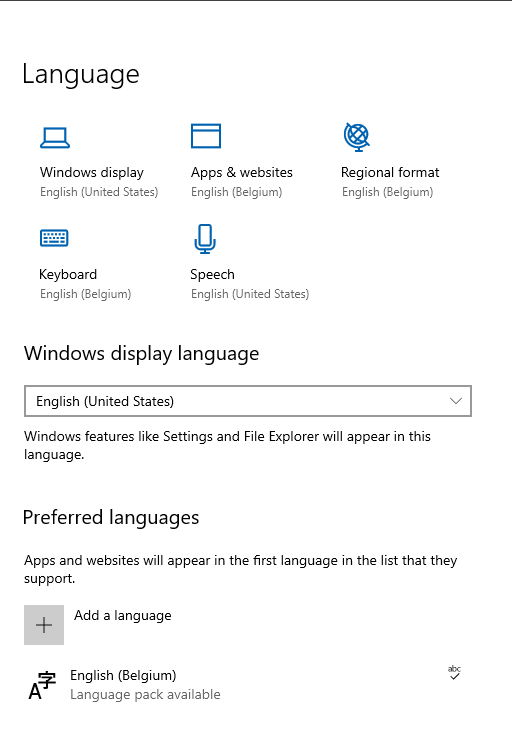
Task: Click English (Belgium) under Regional format
Action: pos(387,192)
